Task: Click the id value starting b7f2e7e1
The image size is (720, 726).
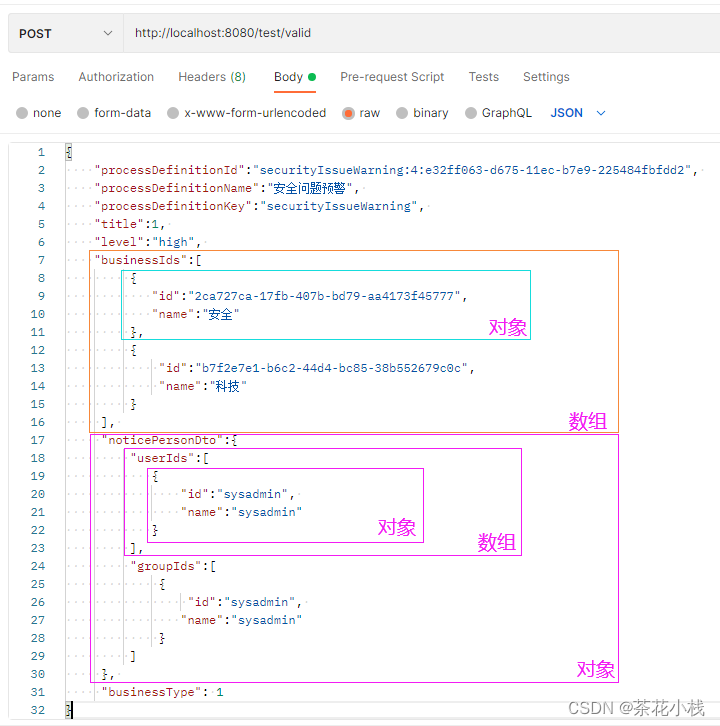Action: (x=332, y=369)
